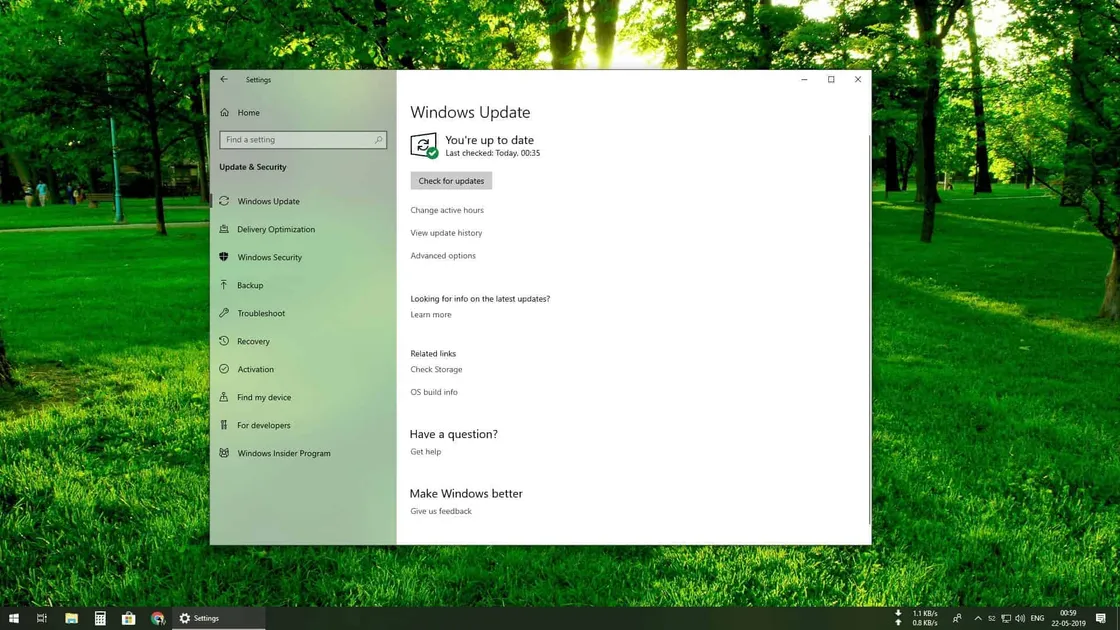
Task: Open Activation settings
Action: point(256,369)
